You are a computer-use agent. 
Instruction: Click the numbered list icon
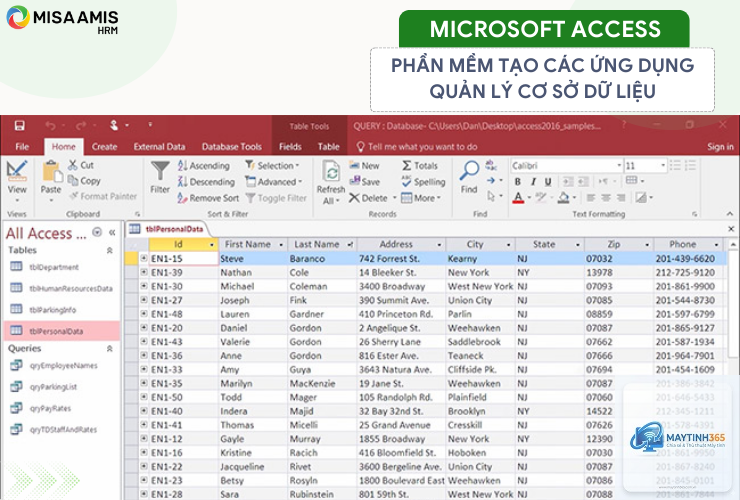click(690, 166)
